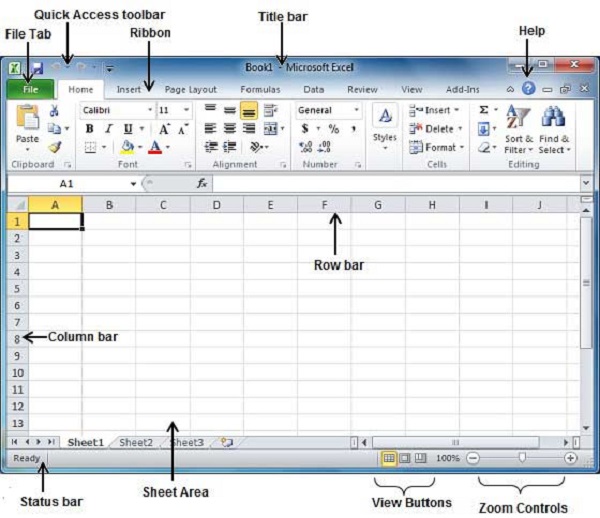The width and height of the screenshot is (600, 518).
Task: Click the Insert Function fx icon
Action: [202, 184]
